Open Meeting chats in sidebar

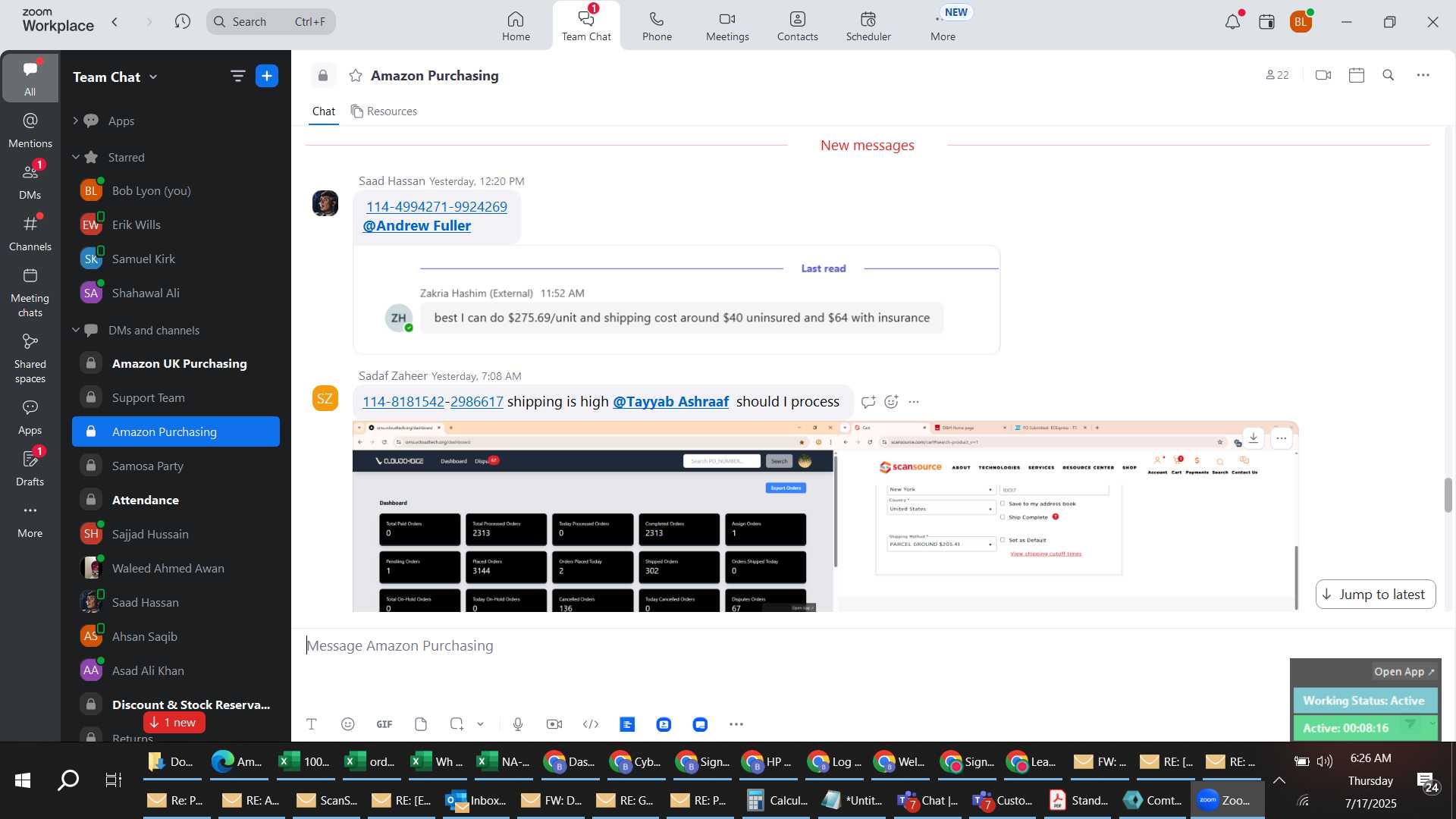pyautogui.click(x=30, y=292)
